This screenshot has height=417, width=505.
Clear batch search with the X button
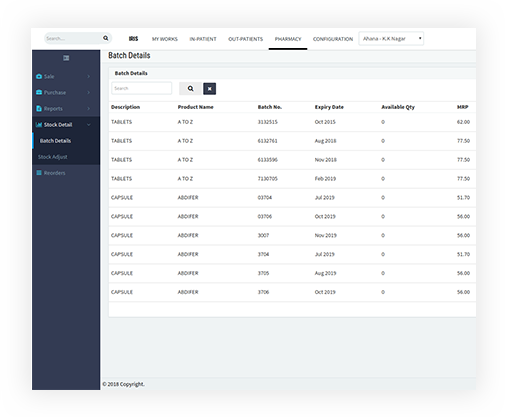(210, 89)
